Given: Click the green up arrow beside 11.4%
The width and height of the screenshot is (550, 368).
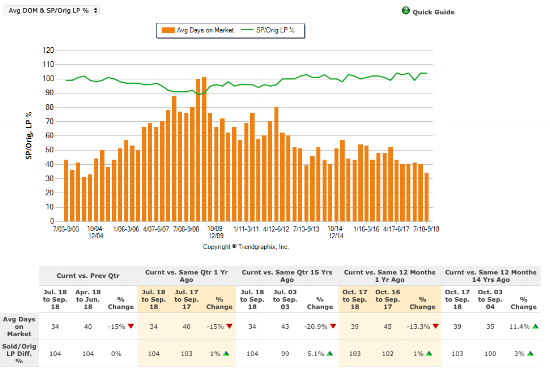Looking at the screenshot, I should tap(535, 326).
